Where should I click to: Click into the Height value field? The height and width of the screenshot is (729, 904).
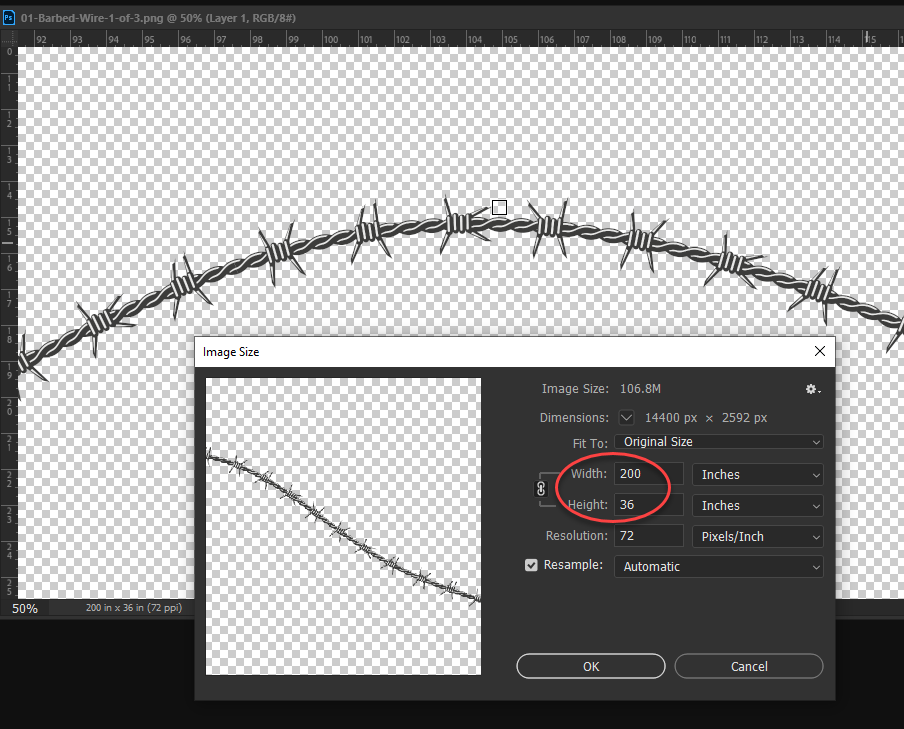pyautogui.click(x=649, y=506)
